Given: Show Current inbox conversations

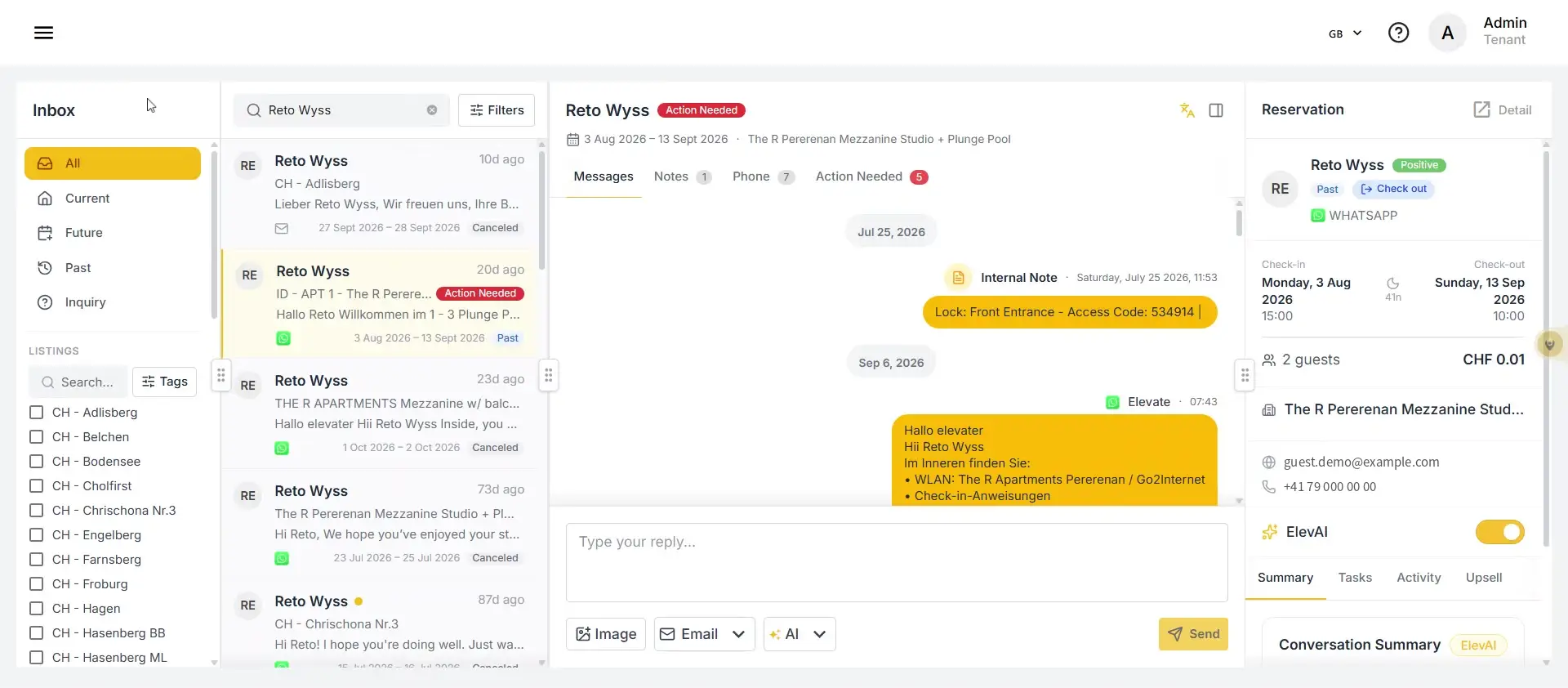Looking at the screenshot, I should tap(113, 199).
